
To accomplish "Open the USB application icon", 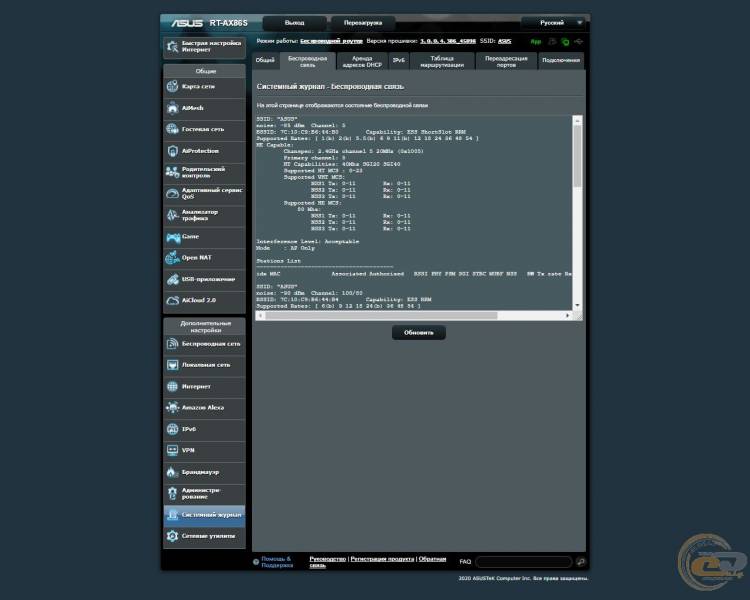I will pyautogui.click(x=172, y=279).
